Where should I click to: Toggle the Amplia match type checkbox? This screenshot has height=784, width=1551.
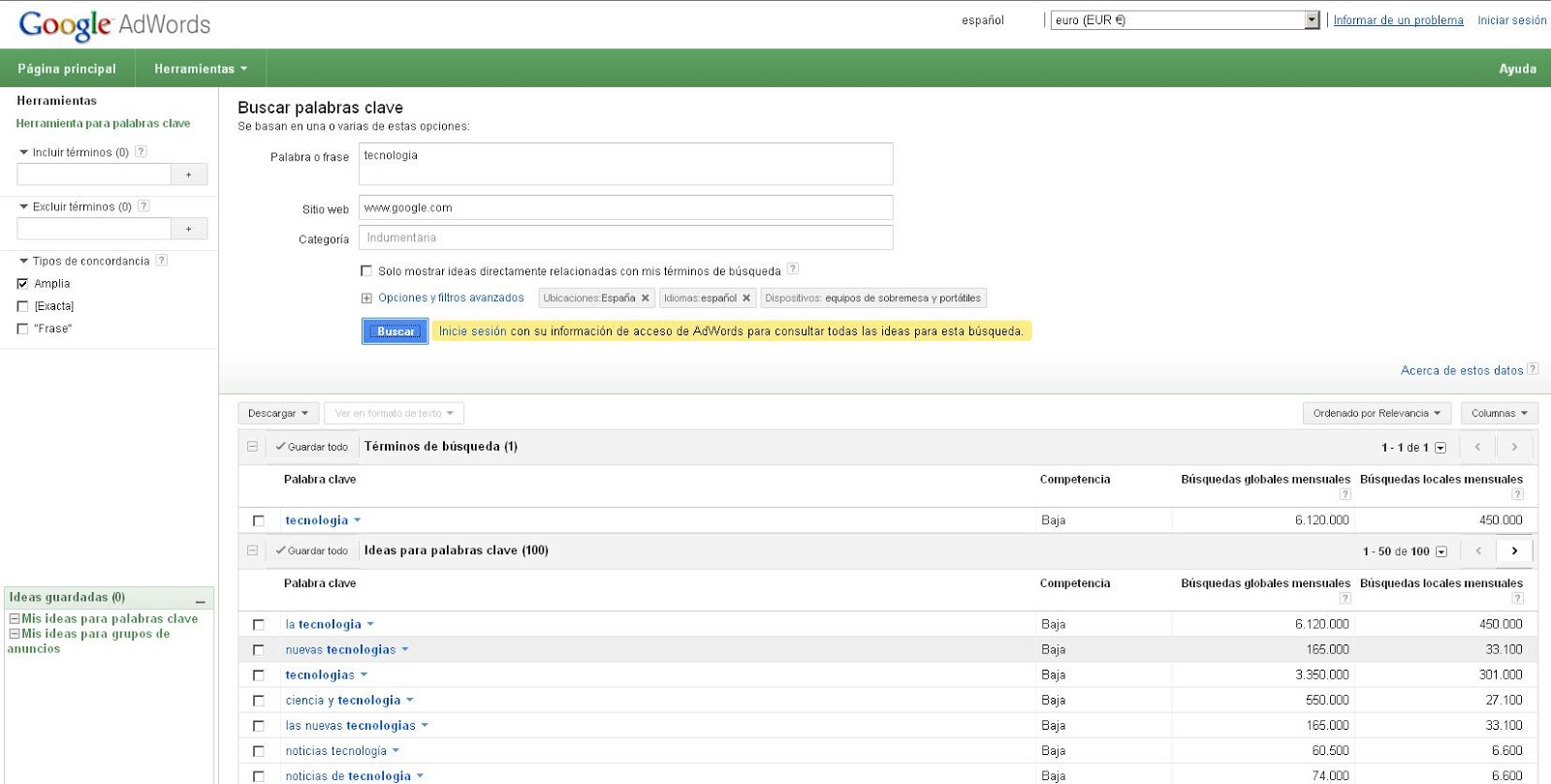(22, 284)
